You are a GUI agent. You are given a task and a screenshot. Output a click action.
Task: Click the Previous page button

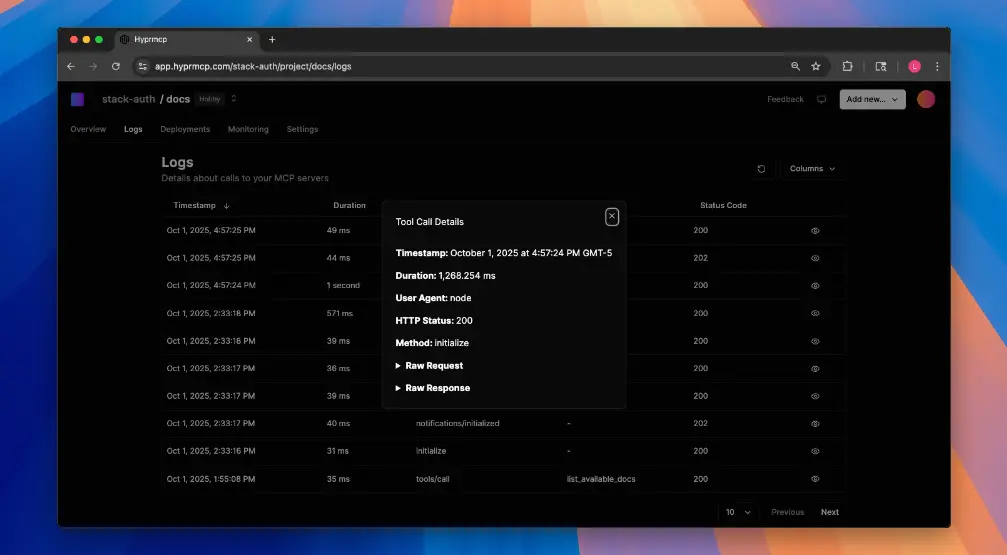[x=787, y=512]
